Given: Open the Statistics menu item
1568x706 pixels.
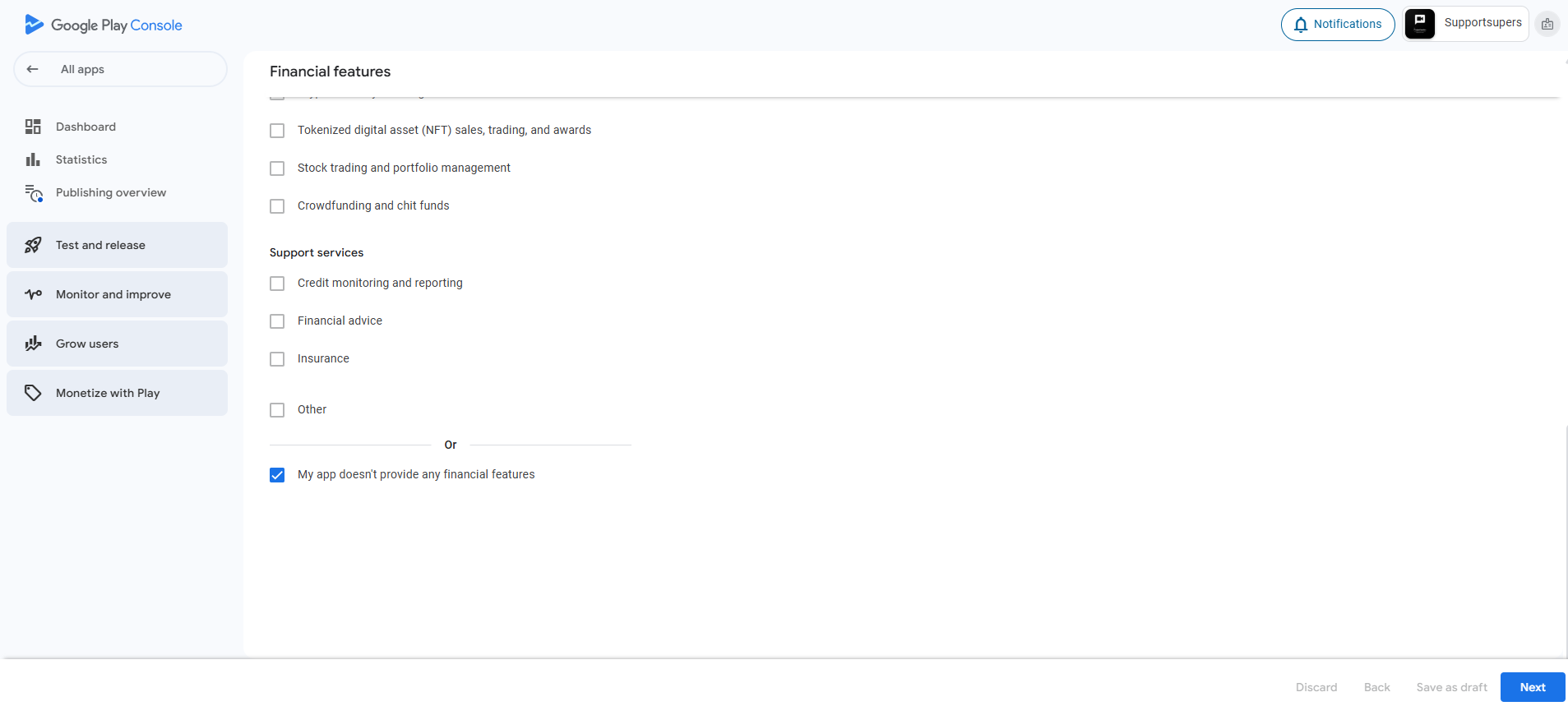Looking at the screenshot, I should pyautogui.click(x=81, y=159).
